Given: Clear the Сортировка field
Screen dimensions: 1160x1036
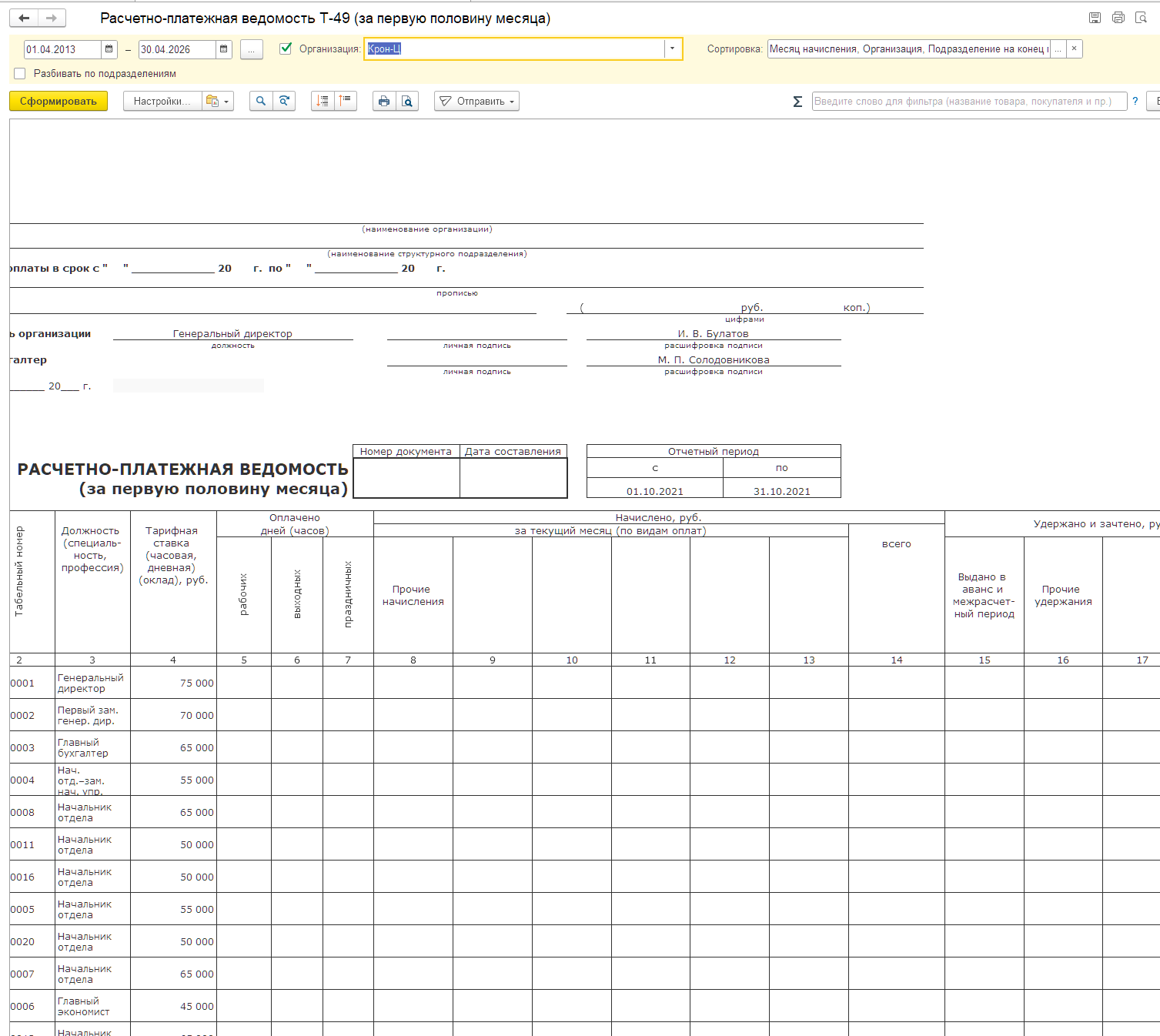Looking at the screenshot, I should 1075,48.
